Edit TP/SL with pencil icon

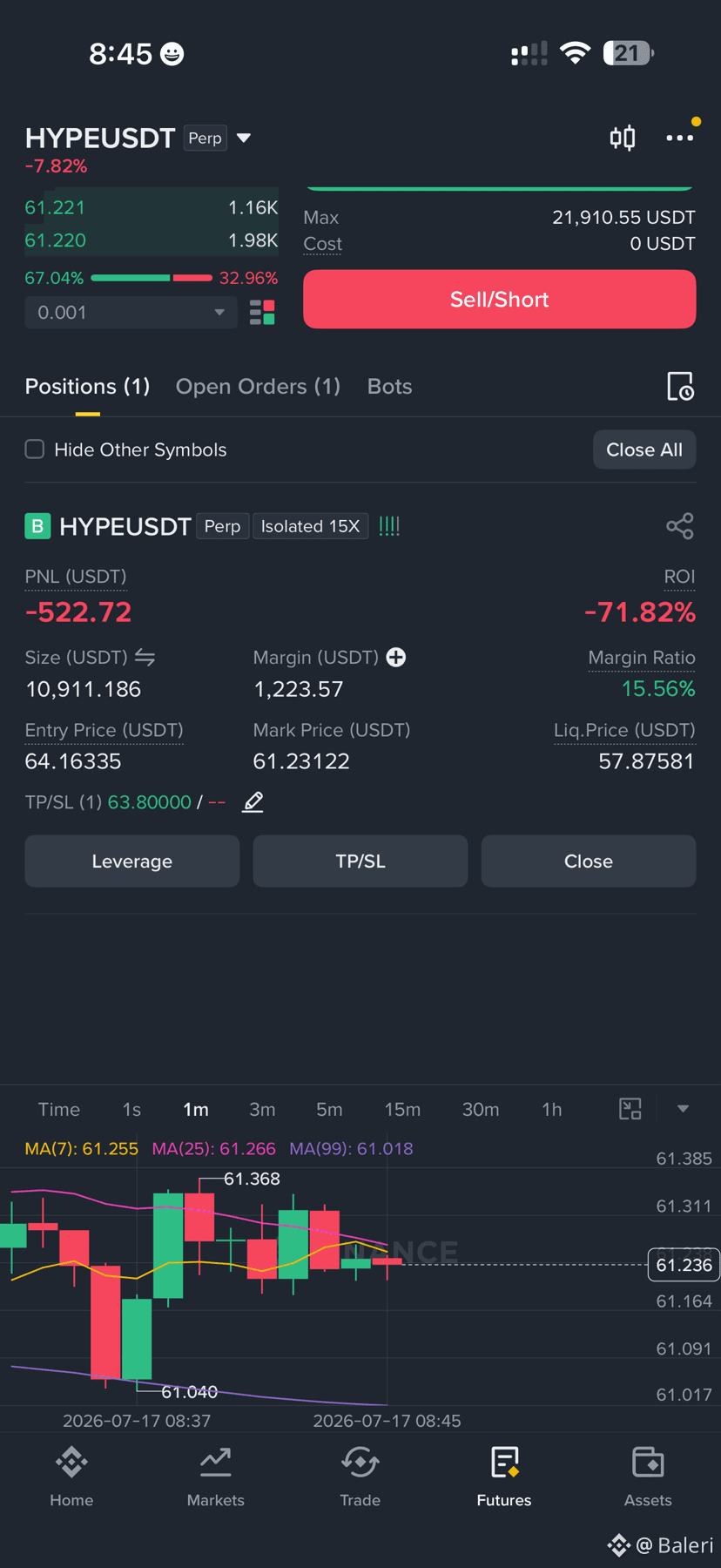click(253, 801)
